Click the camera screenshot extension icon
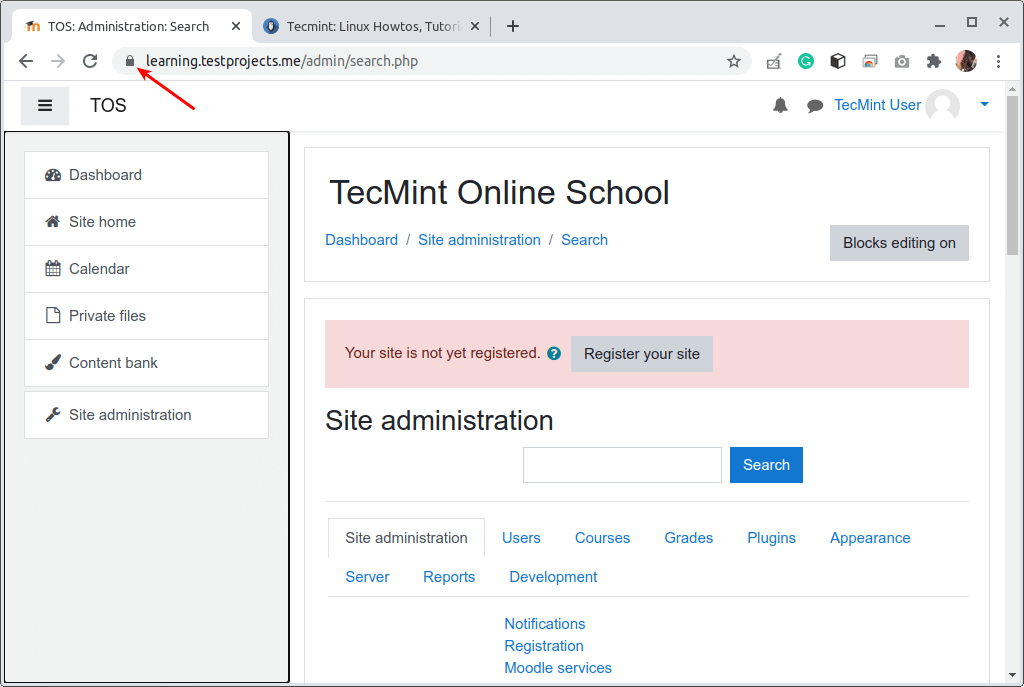Image resolution: width=1024 pixels, height=687 pixels. pos(902,61)
